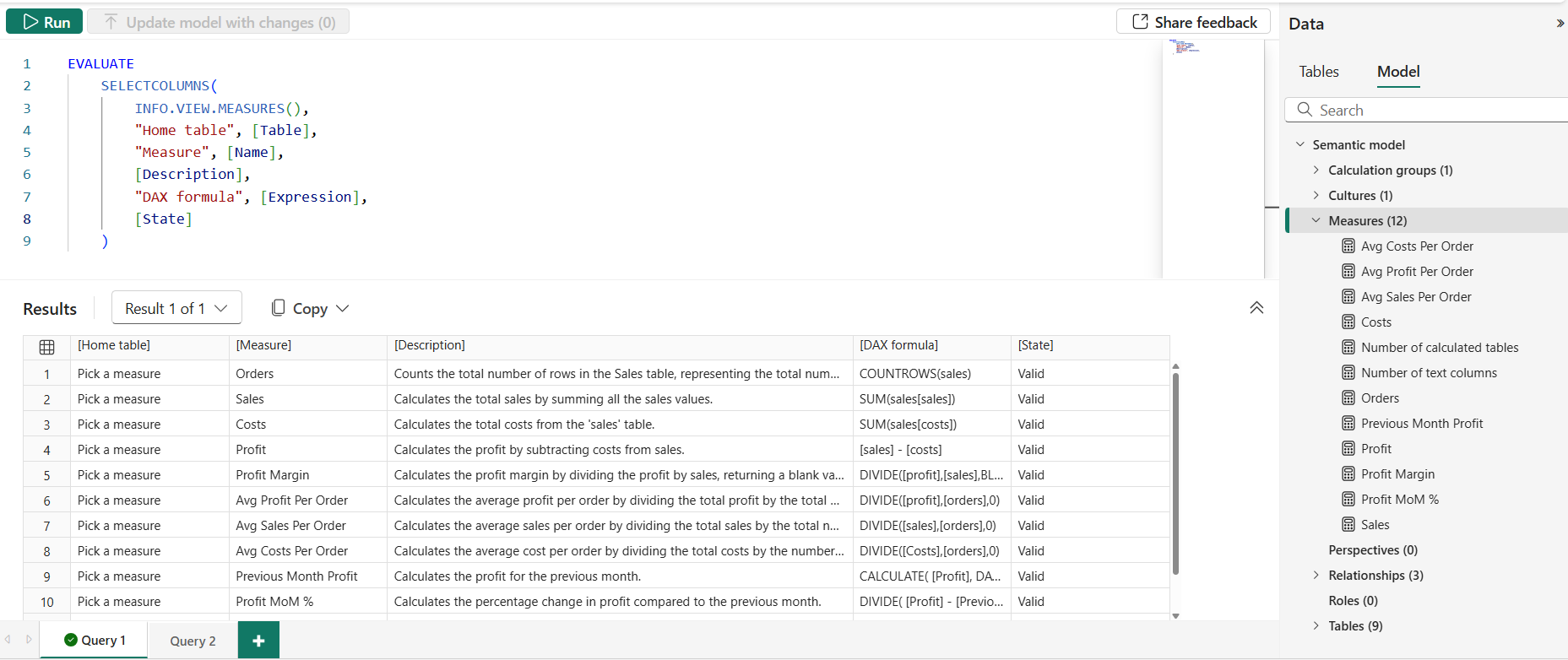Click line number 3 in the editor gutter

tap(27, 108)
